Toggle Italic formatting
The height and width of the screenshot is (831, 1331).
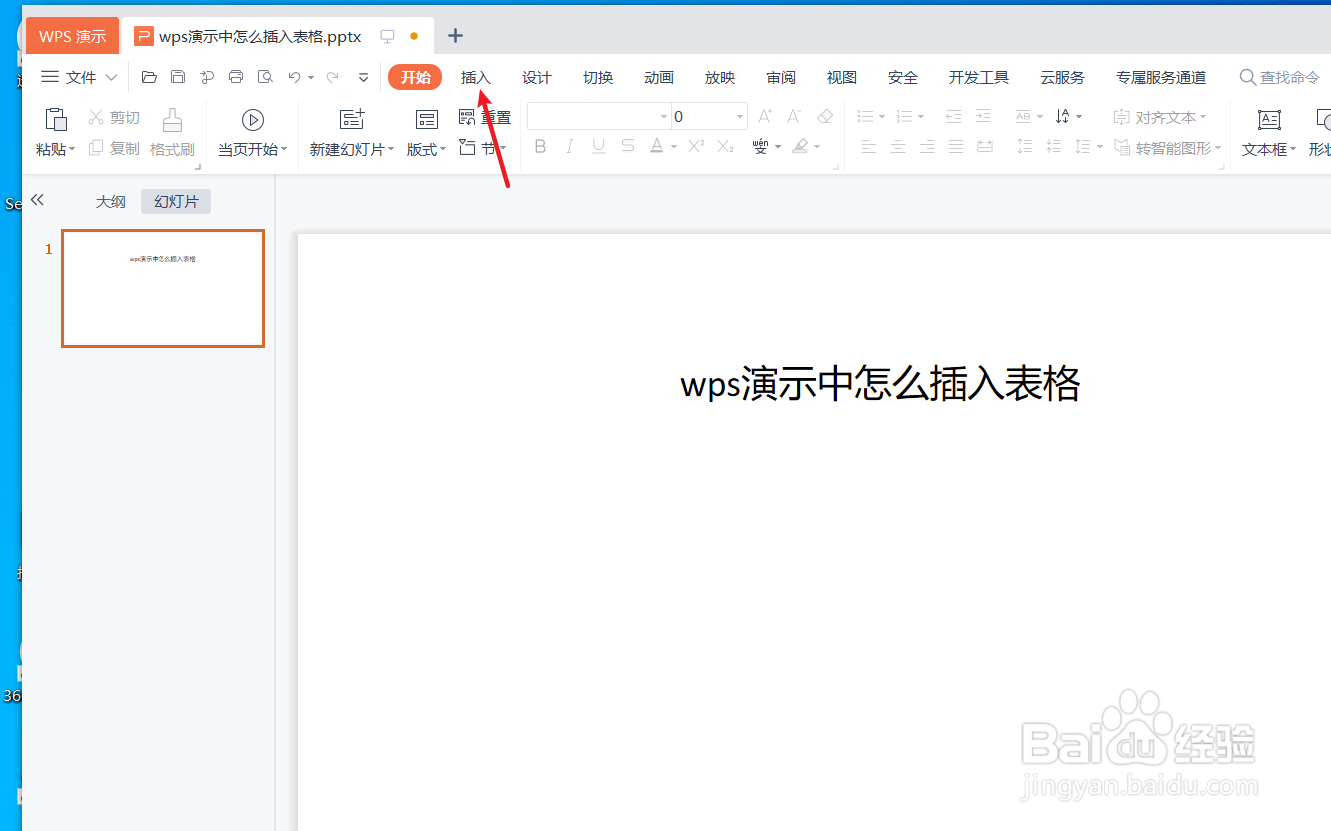(569, 147)
